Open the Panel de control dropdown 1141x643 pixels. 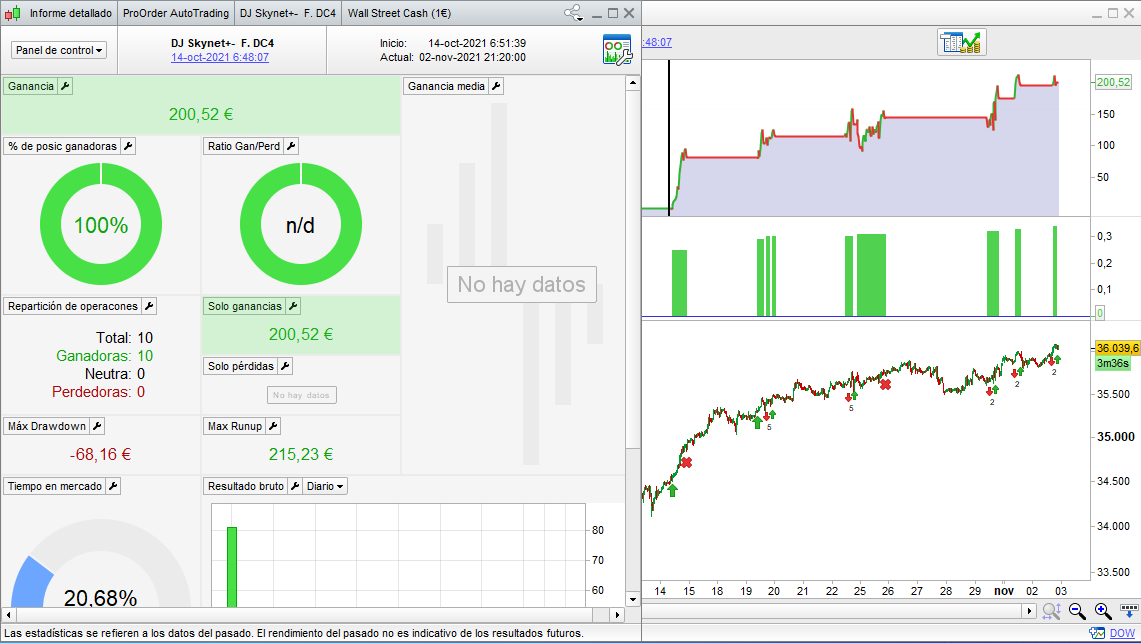click(x=59, y=50)
